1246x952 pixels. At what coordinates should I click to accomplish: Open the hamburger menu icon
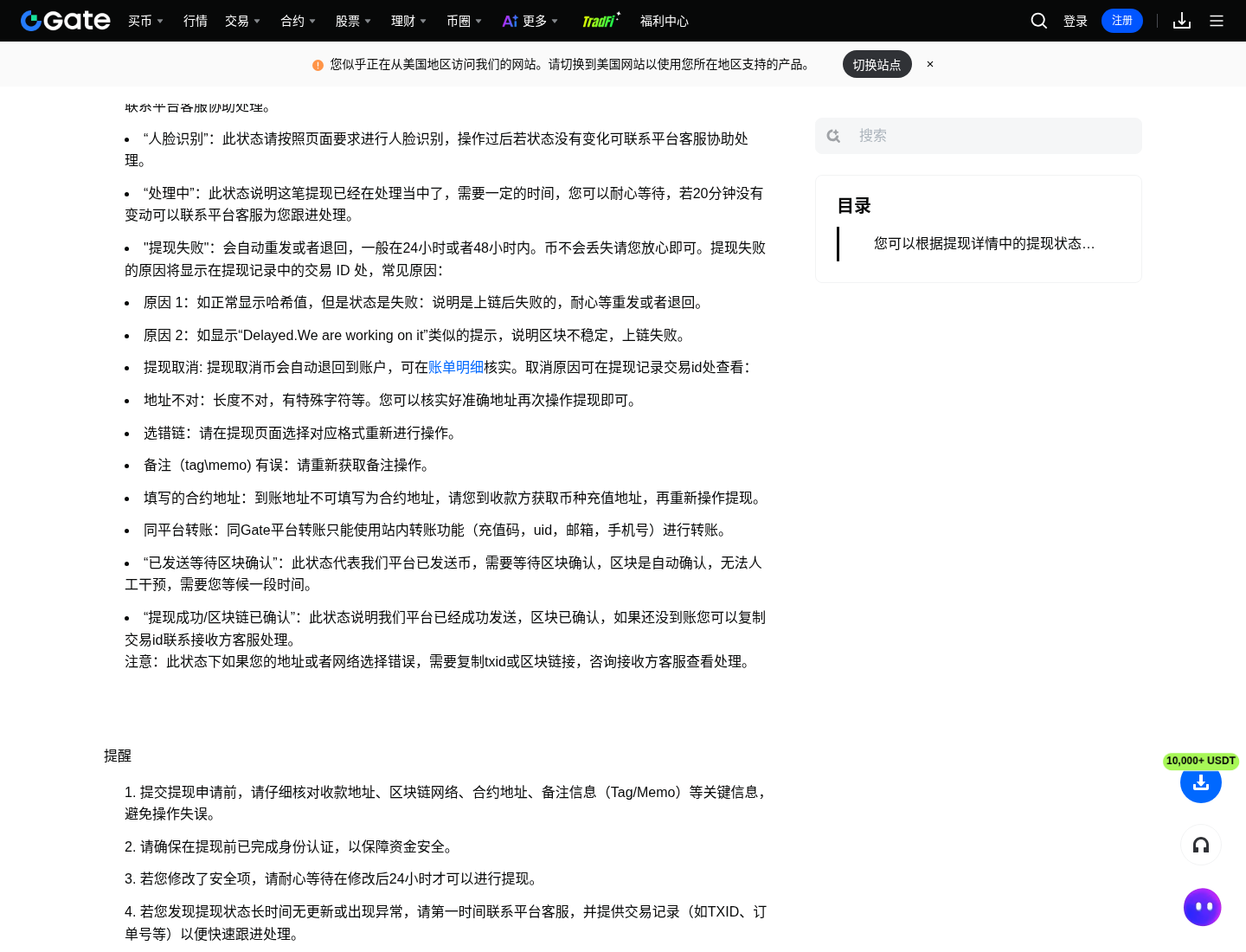(x=1217, y=21)
